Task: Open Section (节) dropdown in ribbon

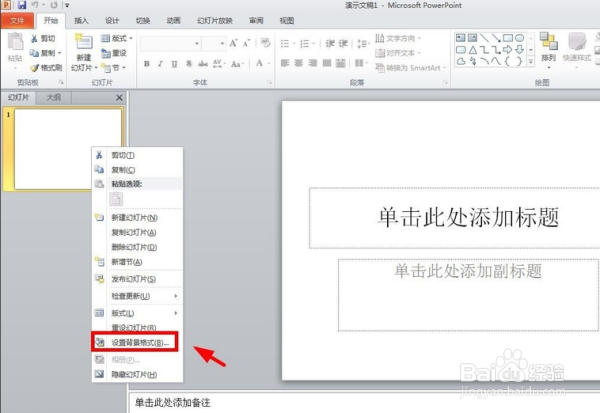Action: pos(114,68)
